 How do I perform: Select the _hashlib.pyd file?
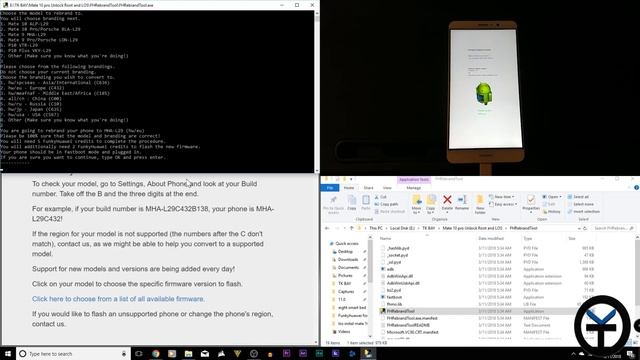[398, 248]
